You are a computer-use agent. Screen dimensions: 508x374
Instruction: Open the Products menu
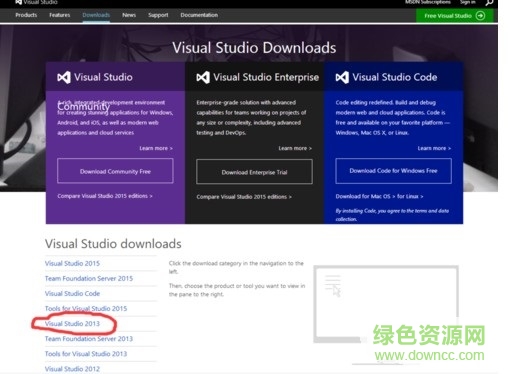point(26,15)
